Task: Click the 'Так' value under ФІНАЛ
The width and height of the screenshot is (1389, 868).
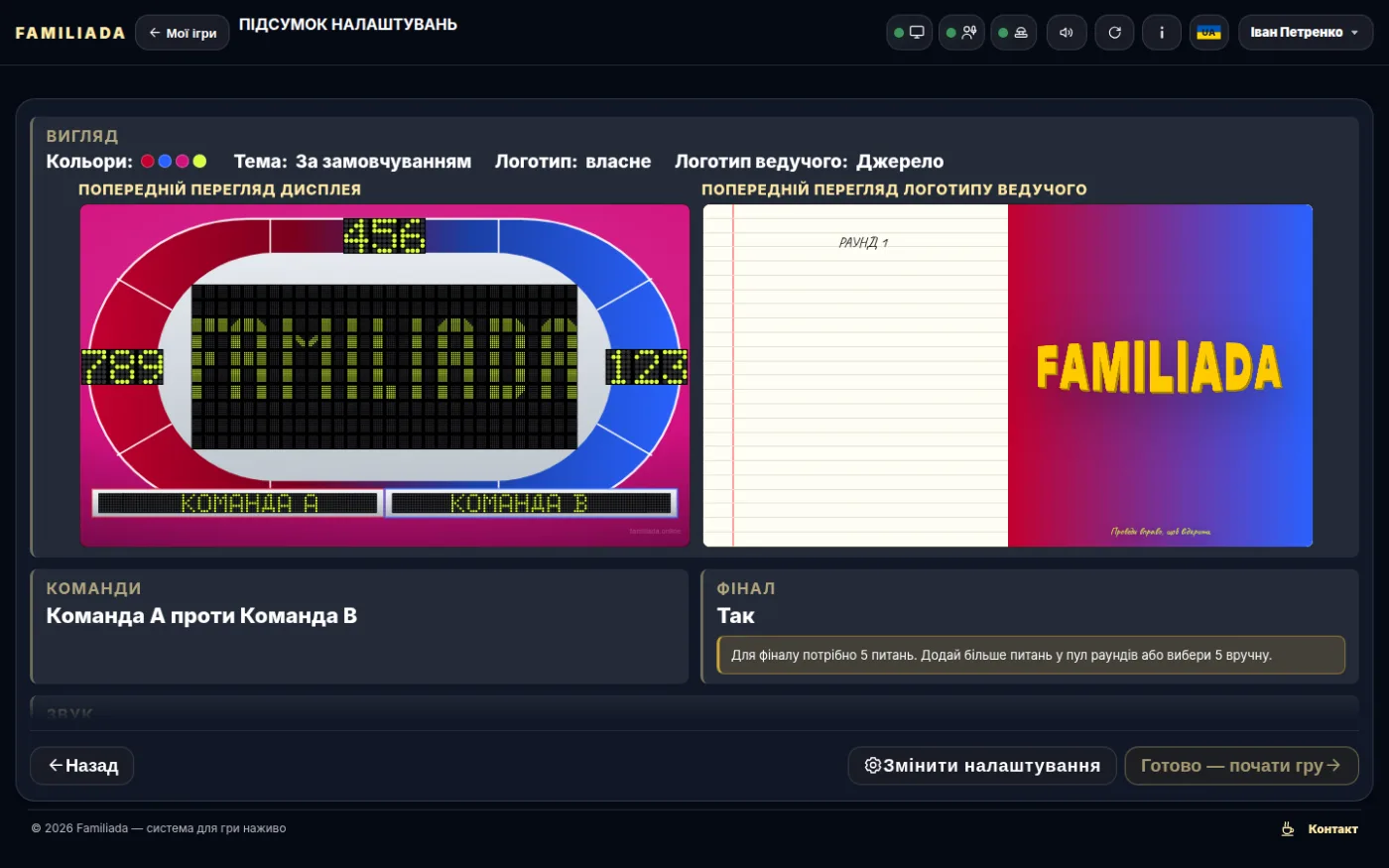Action: (x=736, y=616)
